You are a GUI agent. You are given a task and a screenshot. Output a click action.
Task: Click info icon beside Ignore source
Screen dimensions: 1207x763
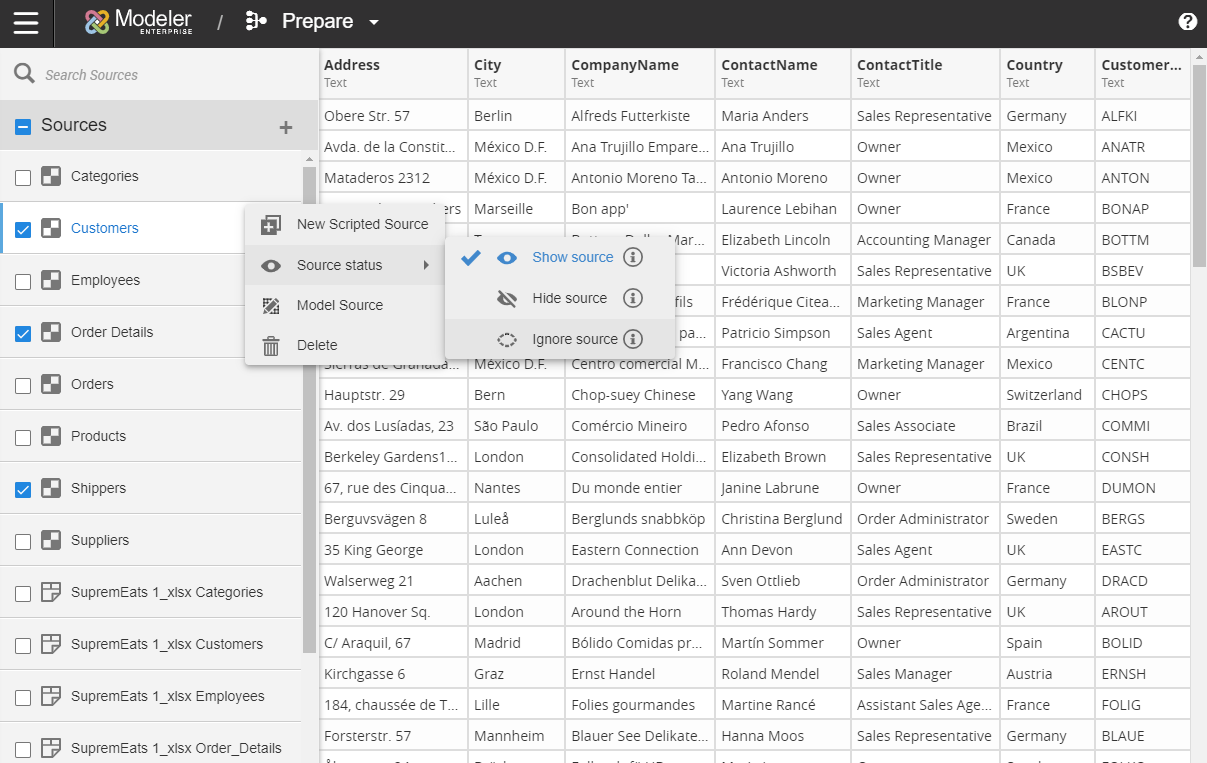(632, 339)
